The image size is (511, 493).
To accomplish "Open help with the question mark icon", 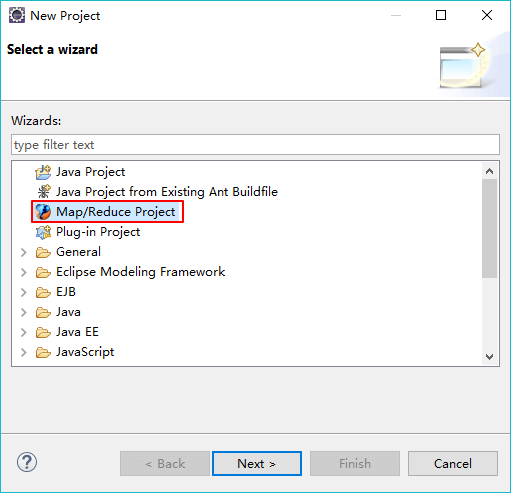I will coord(27,462).
